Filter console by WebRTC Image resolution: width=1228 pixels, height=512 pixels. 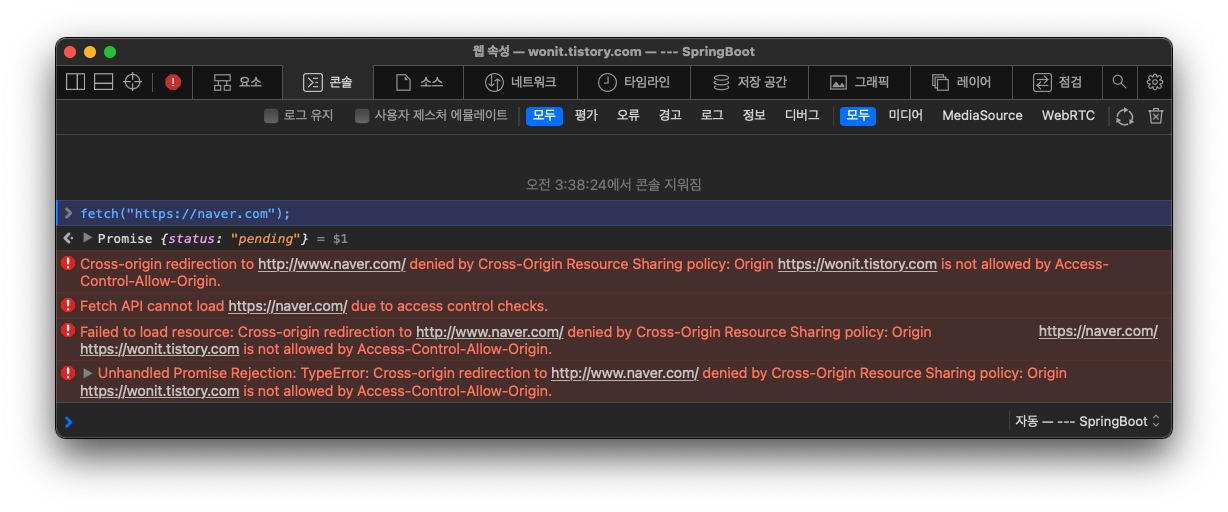(1068, 116)
